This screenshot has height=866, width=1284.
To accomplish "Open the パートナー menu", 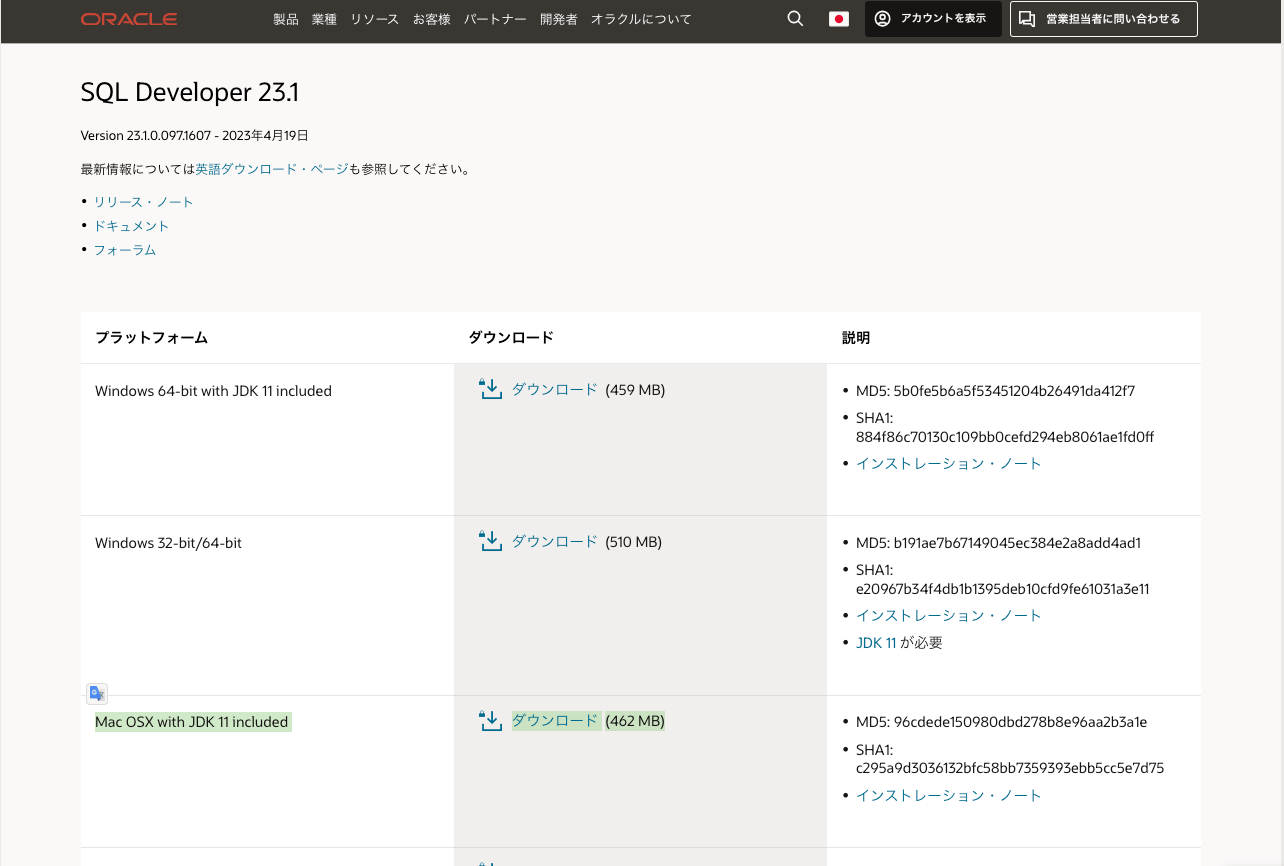I will pos(495,19).
